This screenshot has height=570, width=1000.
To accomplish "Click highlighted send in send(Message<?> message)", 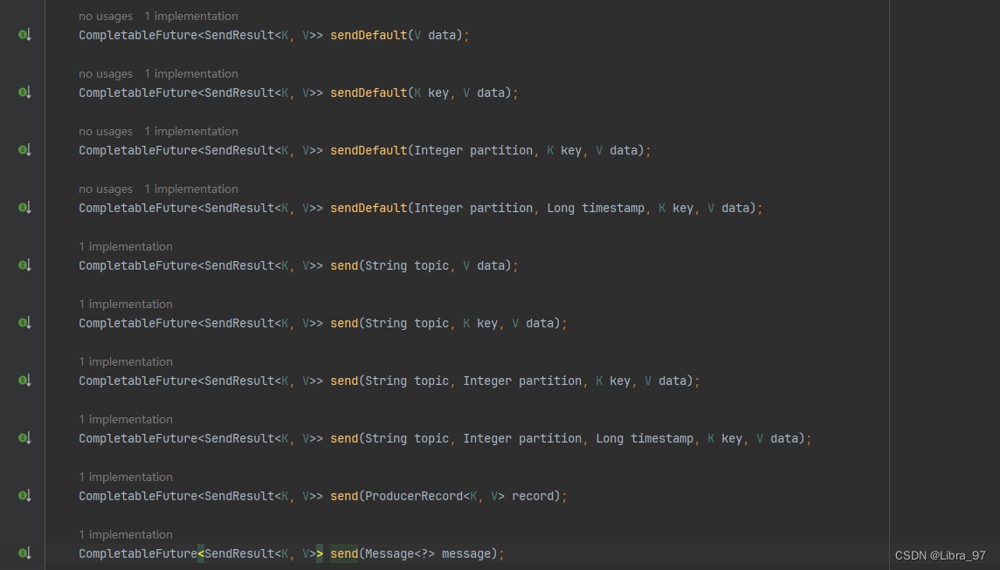I will click(344, 553).
